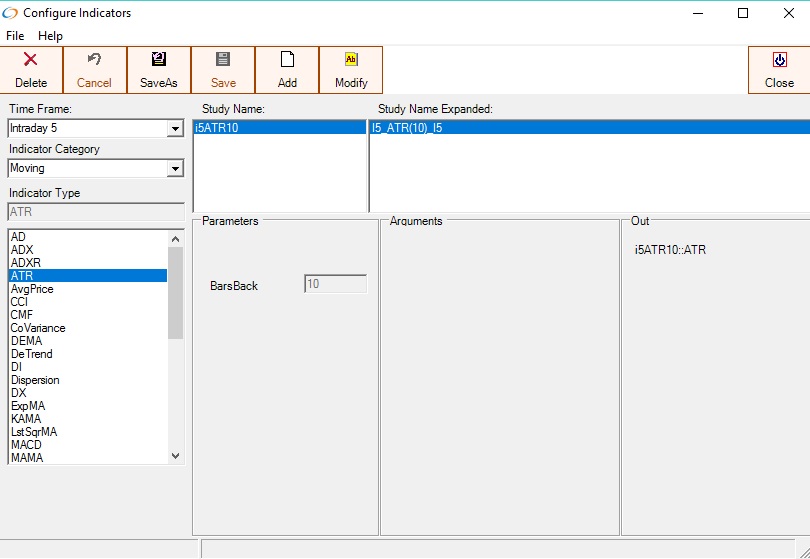Select i5ATR10 in Study Name list
The width and height of the screenshot is (810, 559).
coord(217,128)
